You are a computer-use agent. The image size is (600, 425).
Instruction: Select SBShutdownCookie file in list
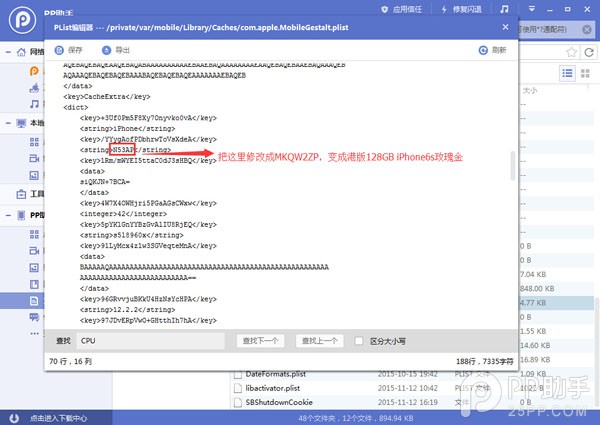click(x=279, y=402)
